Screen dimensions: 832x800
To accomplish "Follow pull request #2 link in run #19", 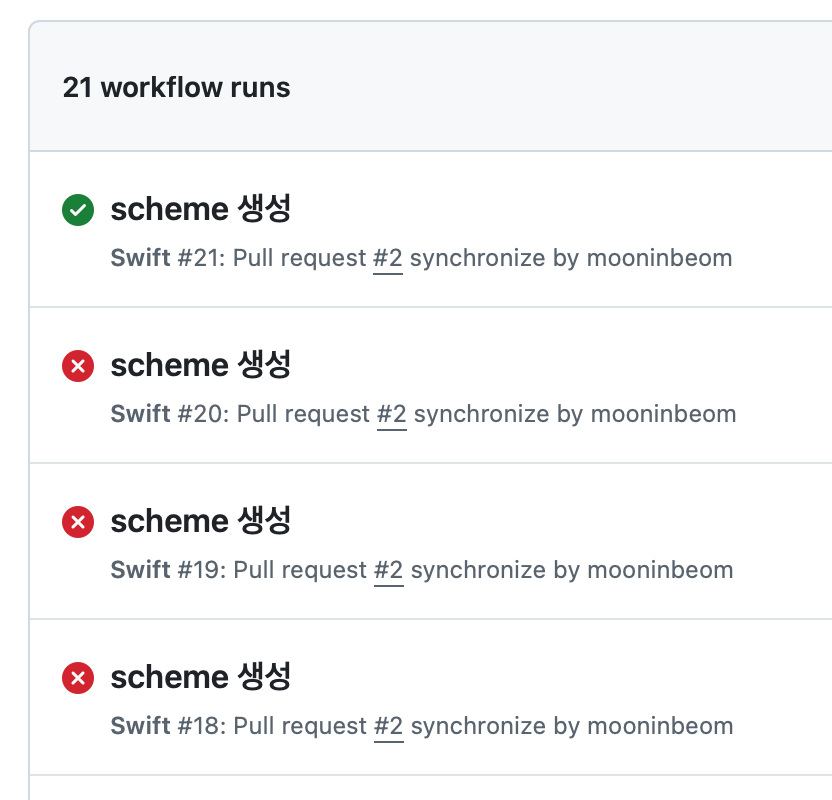I will pyautogui.click(x=388, y=570).
